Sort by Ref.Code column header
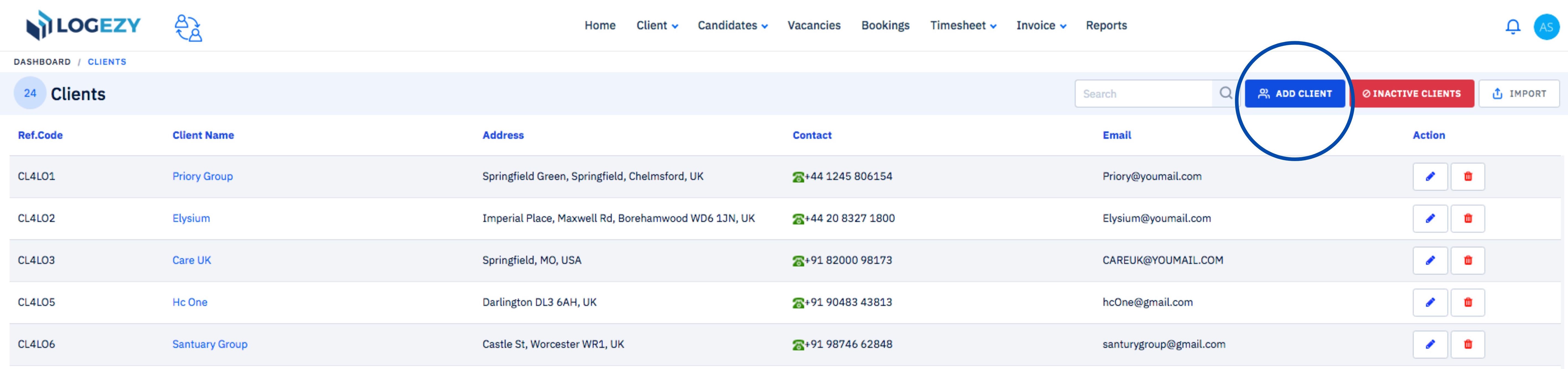This screenshot has width=1568, height=369. [40, 135]
